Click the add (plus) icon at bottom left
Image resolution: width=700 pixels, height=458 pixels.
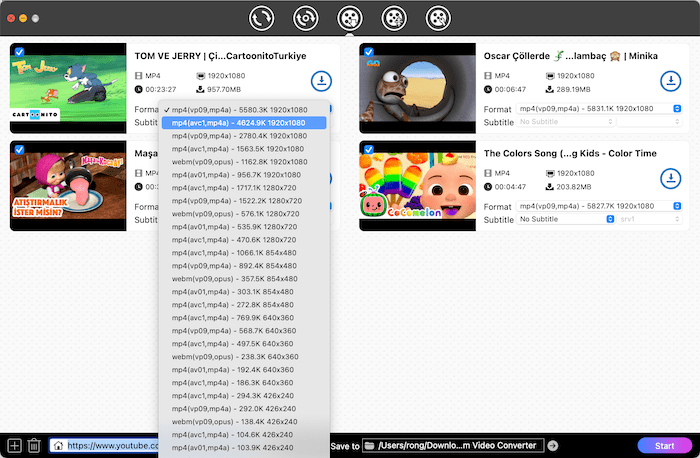pyautogui.click(x=14, y=445)
